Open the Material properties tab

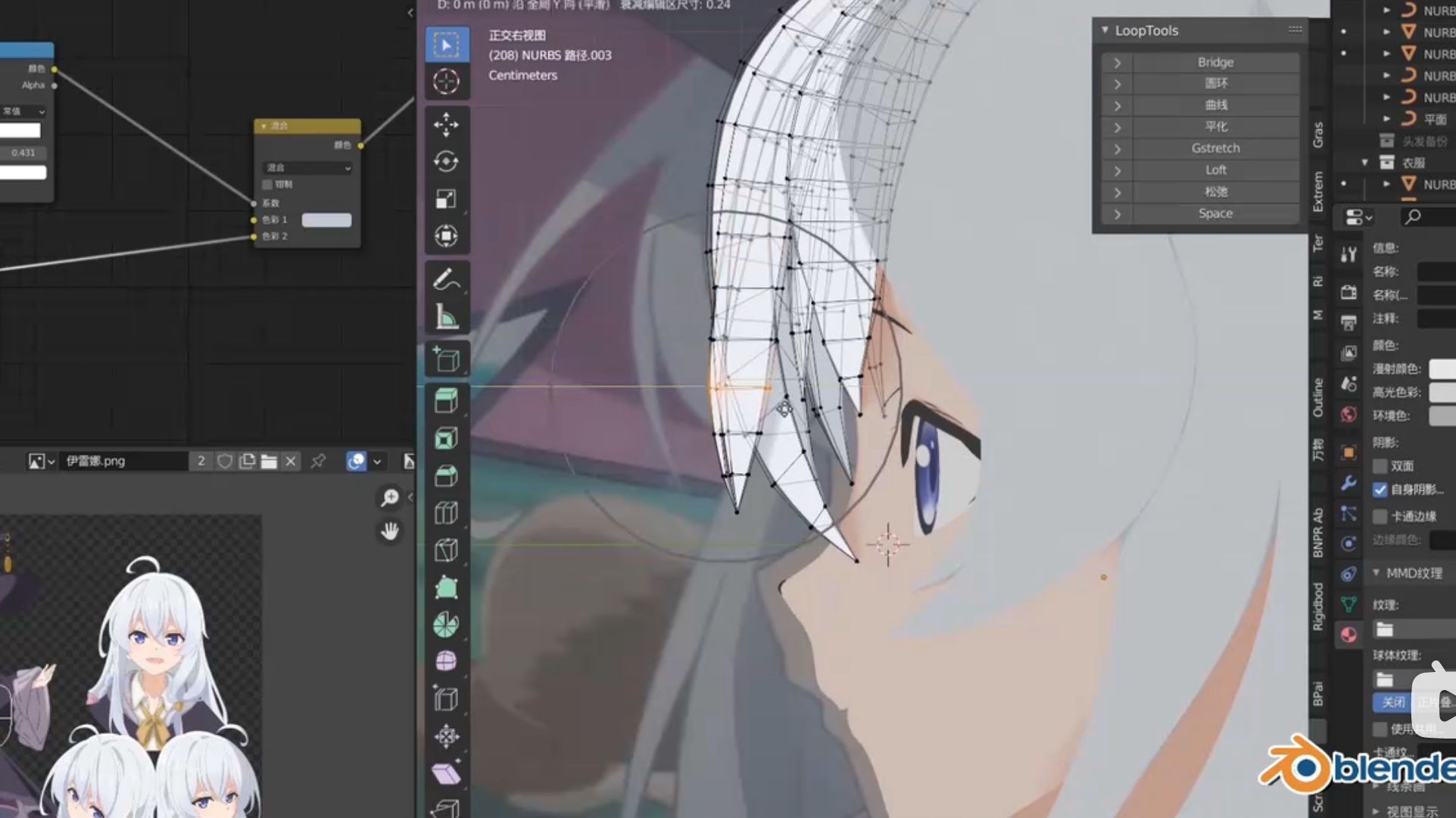point(1348,634)
